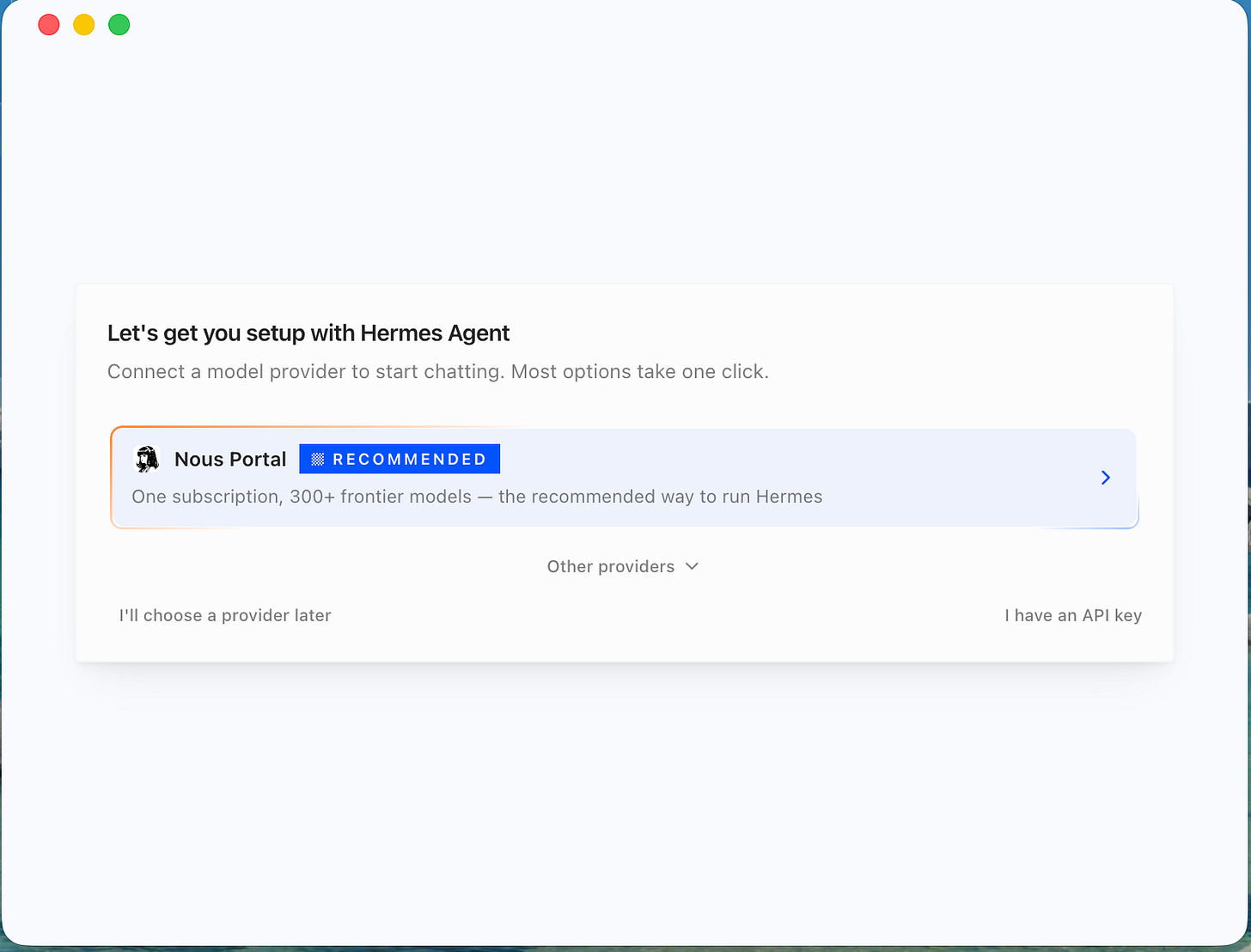Click the "Connect a model provider" subtitle text

(x=438, y=372)
